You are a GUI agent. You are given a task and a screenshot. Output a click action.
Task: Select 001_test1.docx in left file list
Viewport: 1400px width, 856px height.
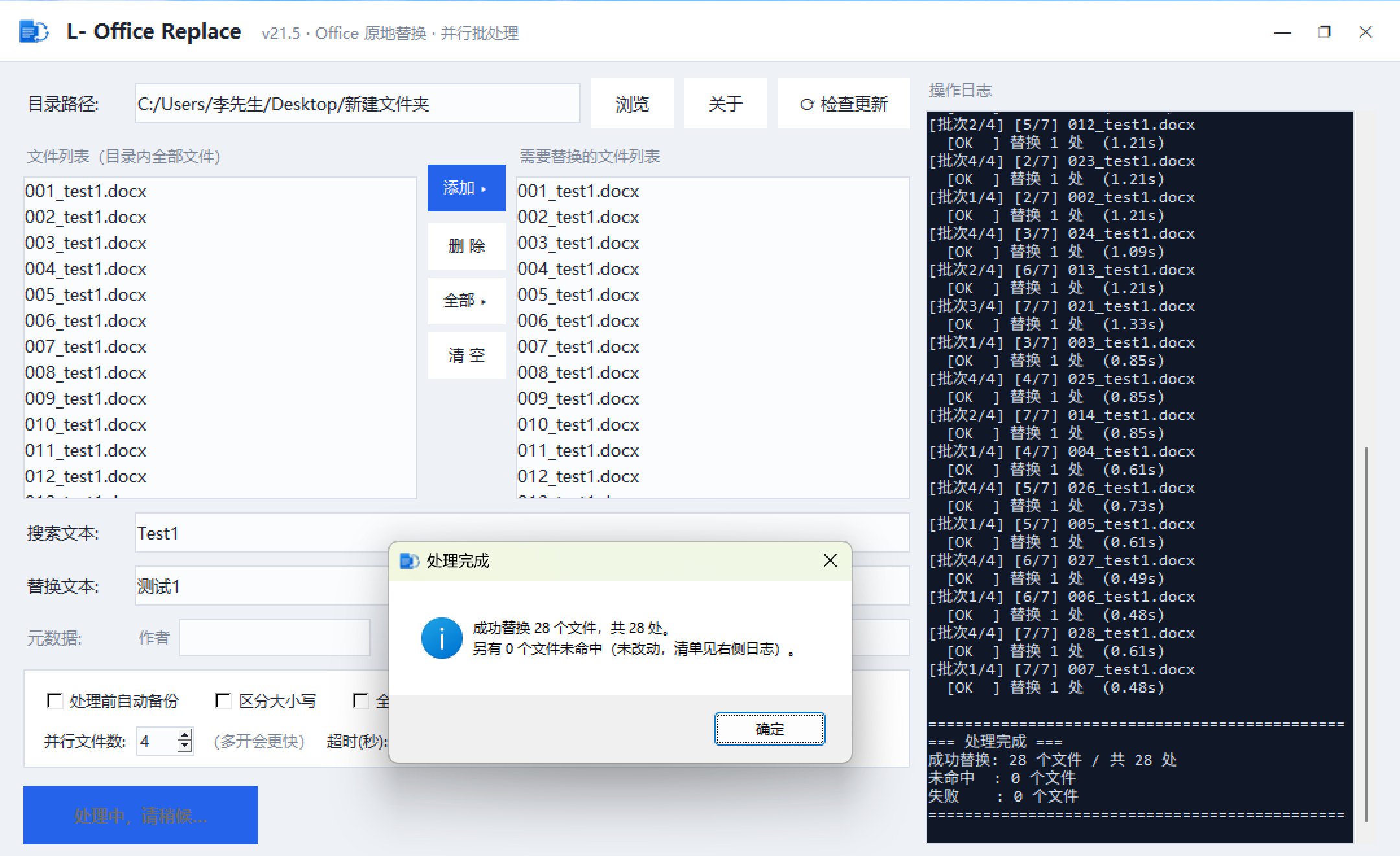(x=220, y=191)
